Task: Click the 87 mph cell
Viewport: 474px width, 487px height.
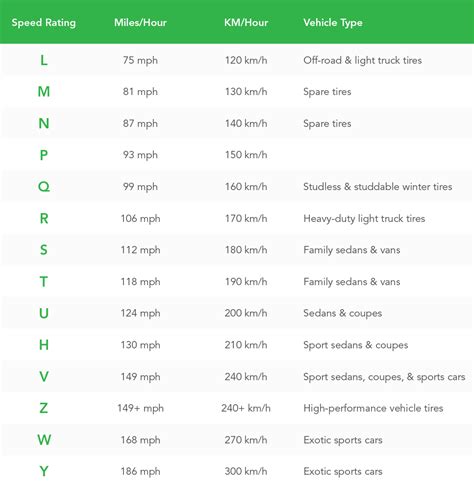Action: coord(140,124)
